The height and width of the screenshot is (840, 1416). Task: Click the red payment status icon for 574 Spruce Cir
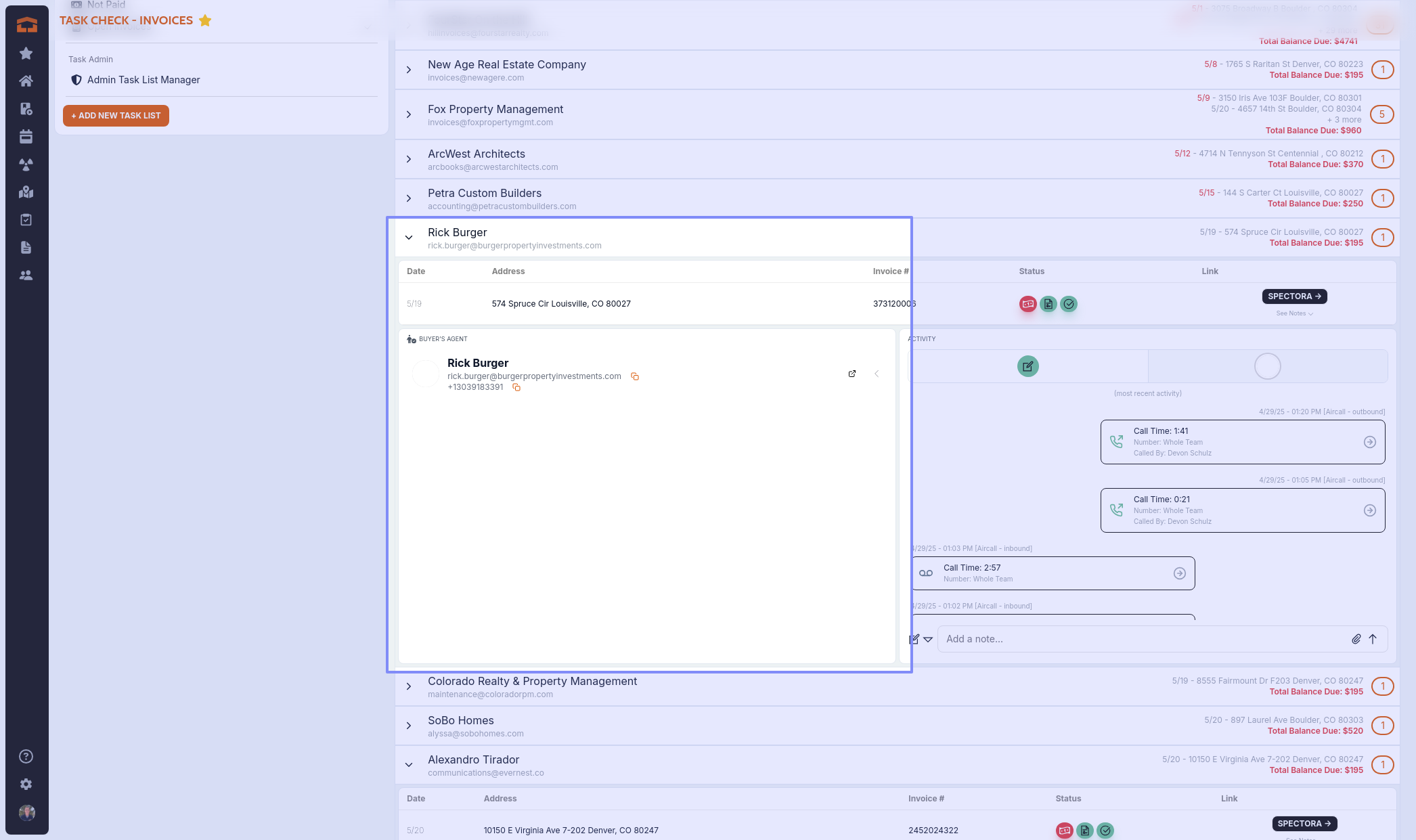1027,304
